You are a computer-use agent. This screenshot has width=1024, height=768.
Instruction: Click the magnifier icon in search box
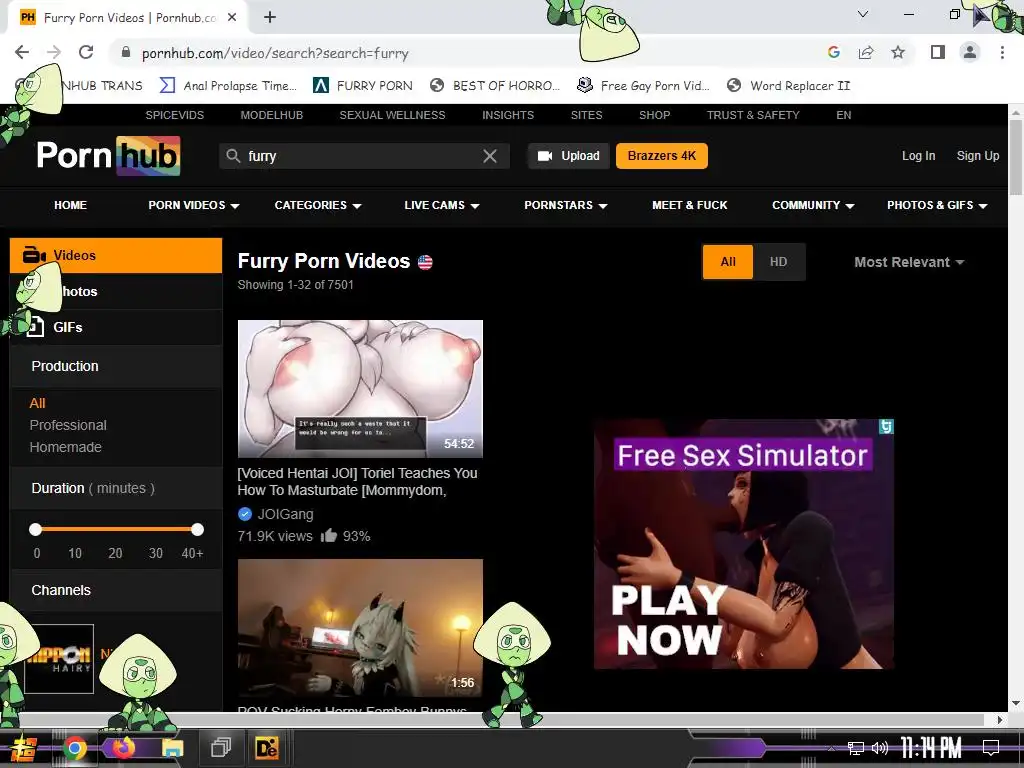click(x=233, y=156)
